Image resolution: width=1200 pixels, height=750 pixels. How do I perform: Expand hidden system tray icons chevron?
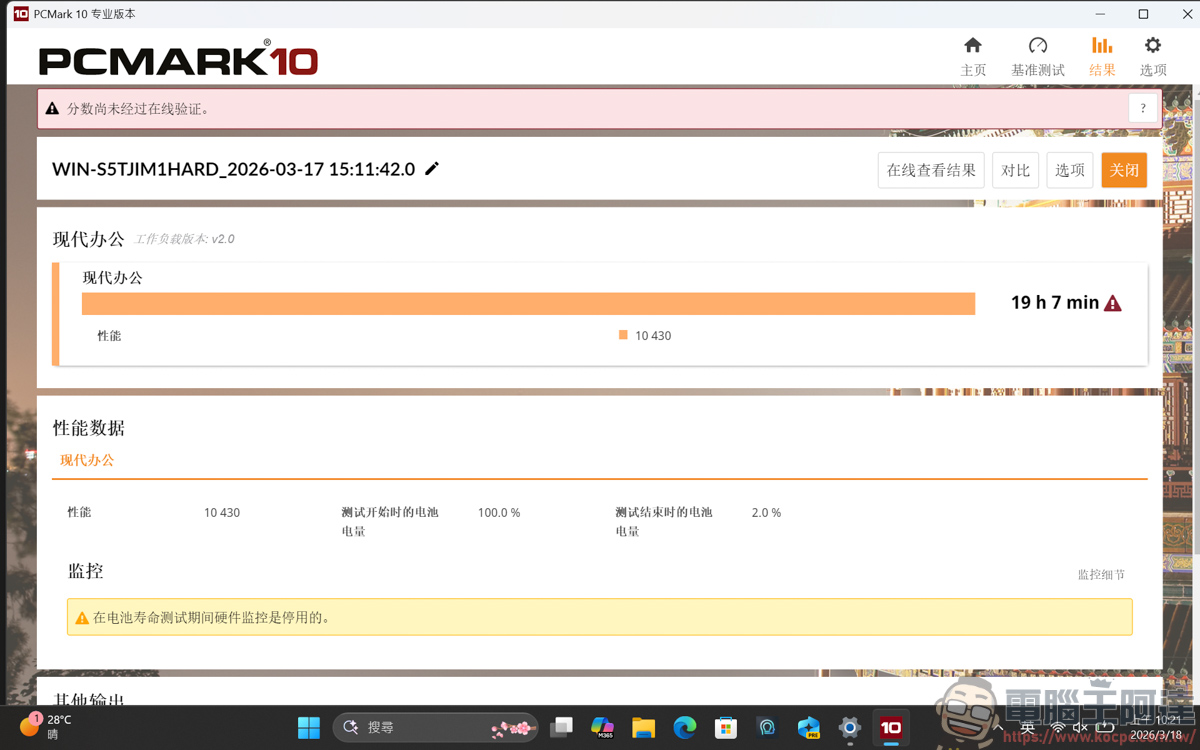point(997,726)
